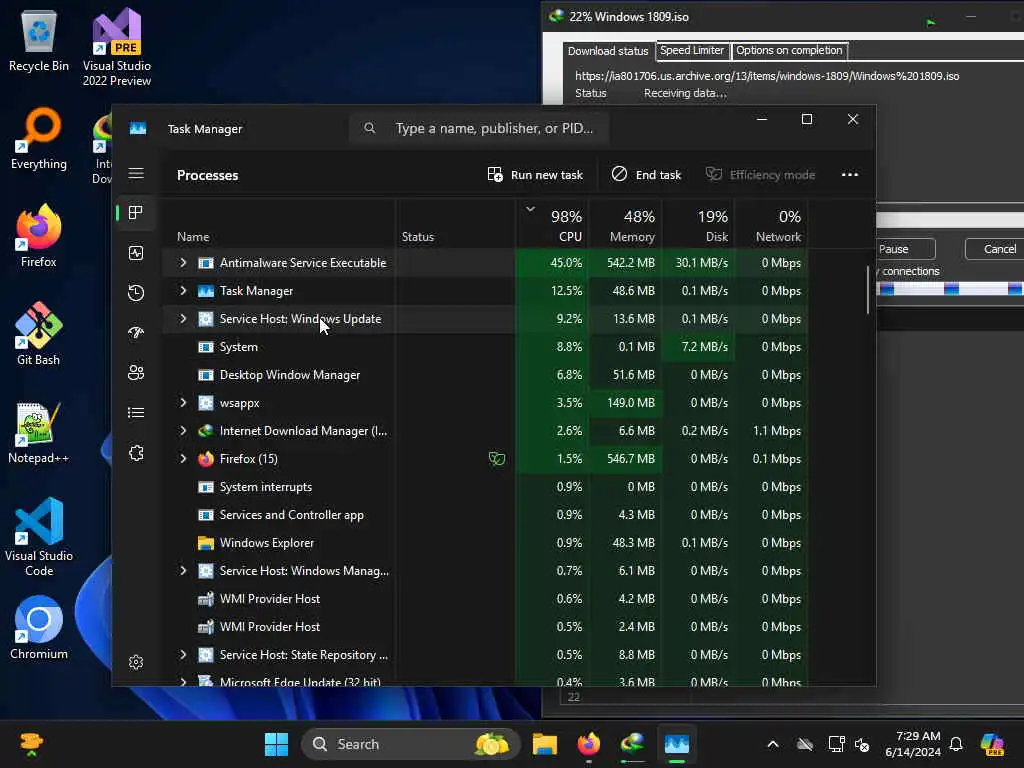Open Visual Studio 2022 Preview desktop icon

[117, 47]
